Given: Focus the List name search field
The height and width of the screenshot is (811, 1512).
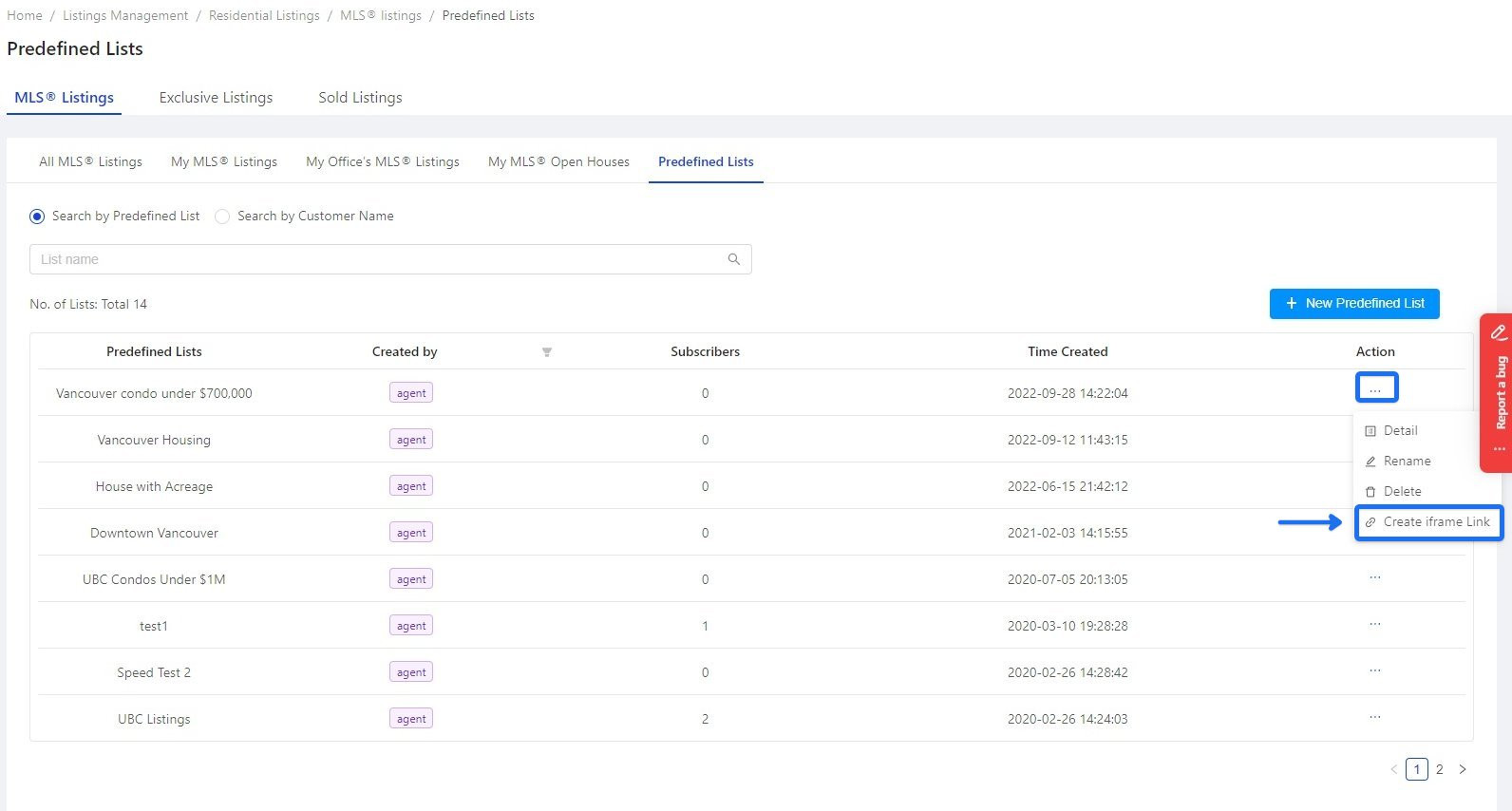Looking at the screenshot, I should 390,259.
